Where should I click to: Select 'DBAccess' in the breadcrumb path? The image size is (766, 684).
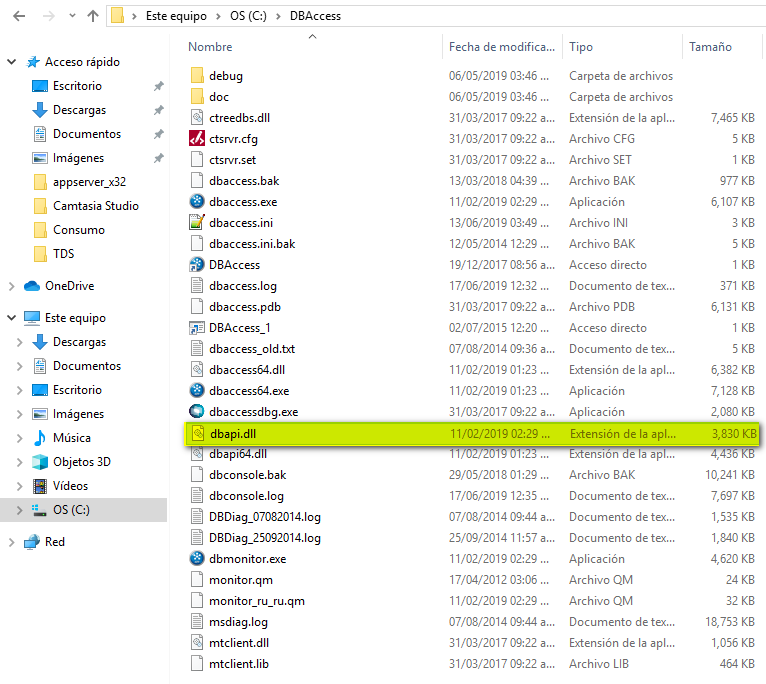pyautogui.click(x=315, y=16)
